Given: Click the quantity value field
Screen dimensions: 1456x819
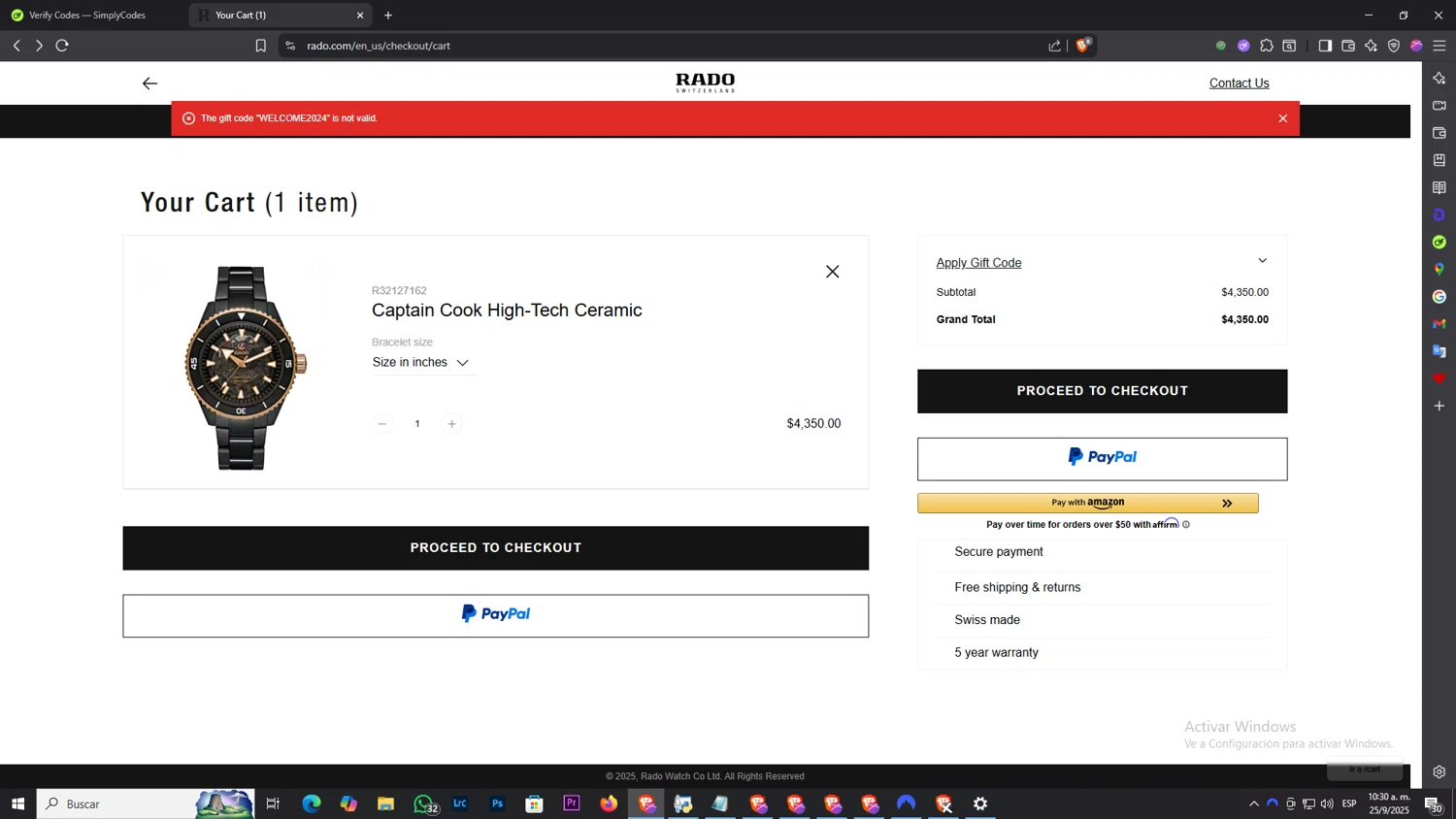Looking at the screenshot, I should pos(417,424).
